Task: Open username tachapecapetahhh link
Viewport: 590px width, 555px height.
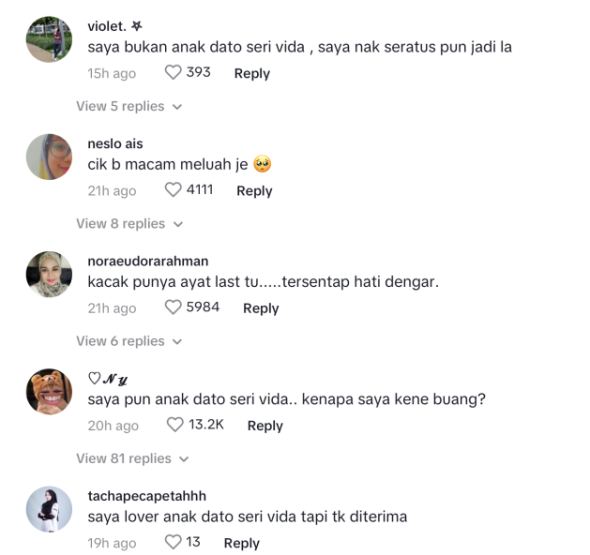Action: (147, 496)
